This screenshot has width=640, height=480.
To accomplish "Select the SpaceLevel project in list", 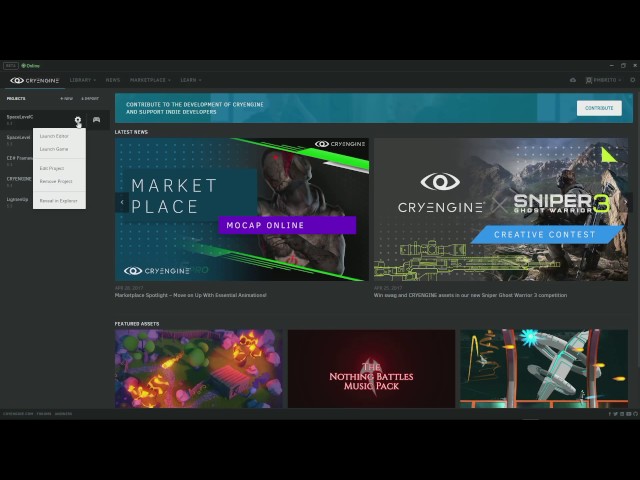I will [17, 140].
